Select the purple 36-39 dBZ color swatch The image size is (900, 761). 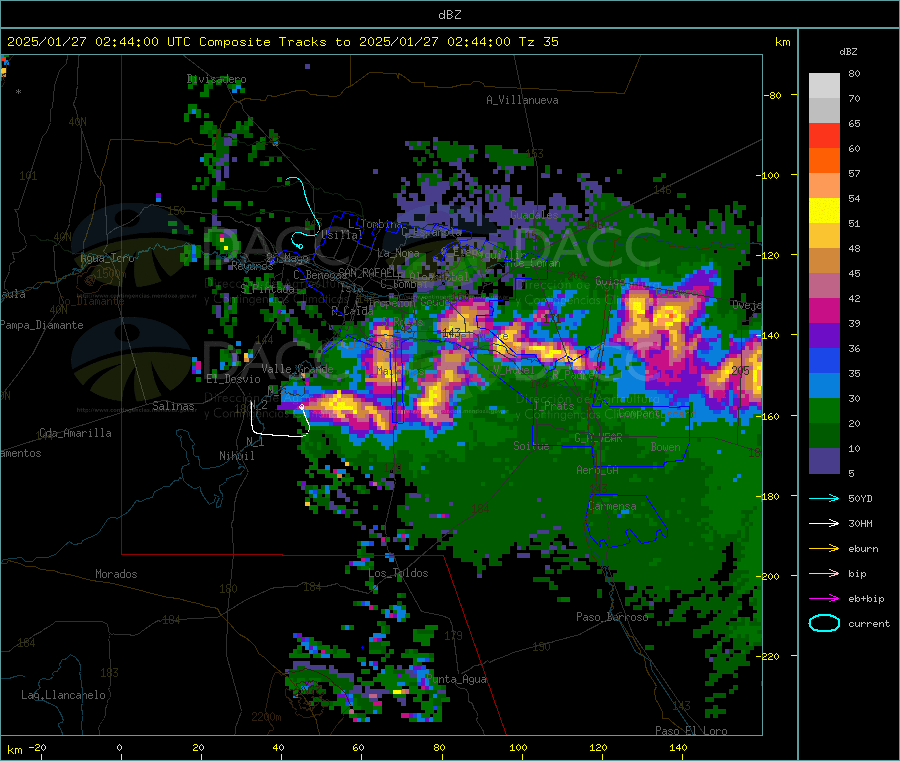pyautogui.click(x=824, y=336)
